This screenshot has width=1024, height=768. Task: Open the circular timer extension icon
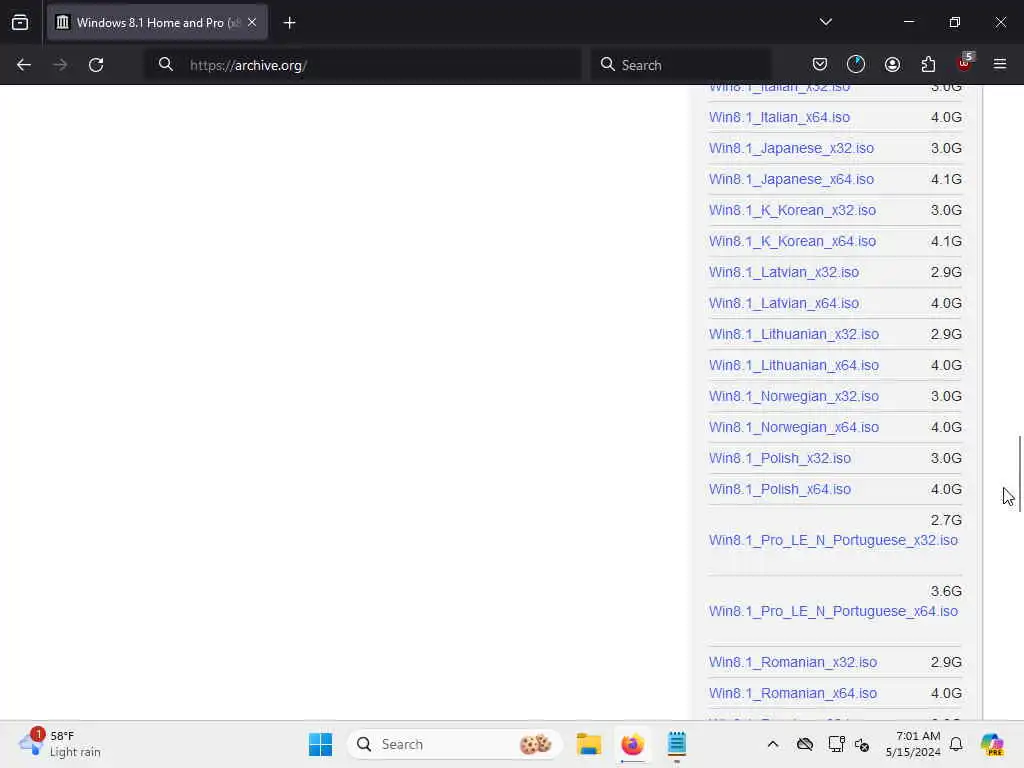coord(856,64)
